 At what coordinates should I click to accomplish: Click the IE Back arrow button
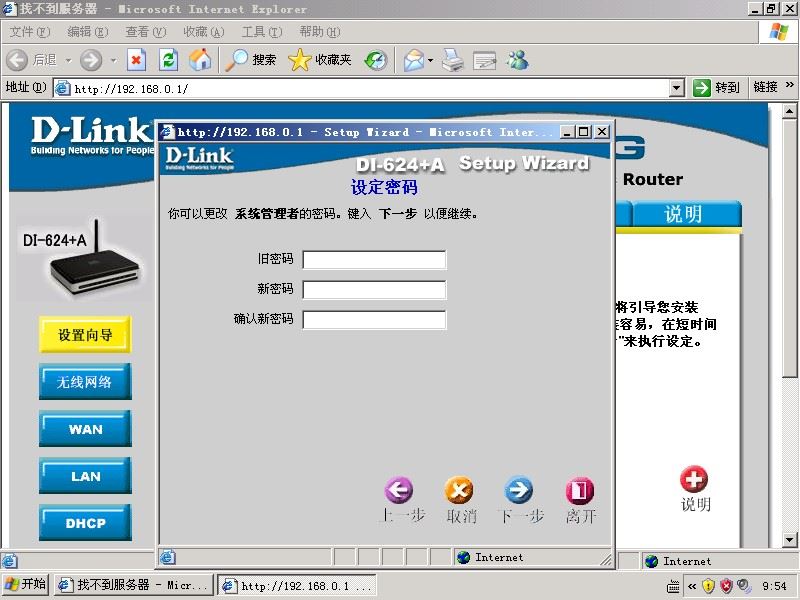pos(17,60)
